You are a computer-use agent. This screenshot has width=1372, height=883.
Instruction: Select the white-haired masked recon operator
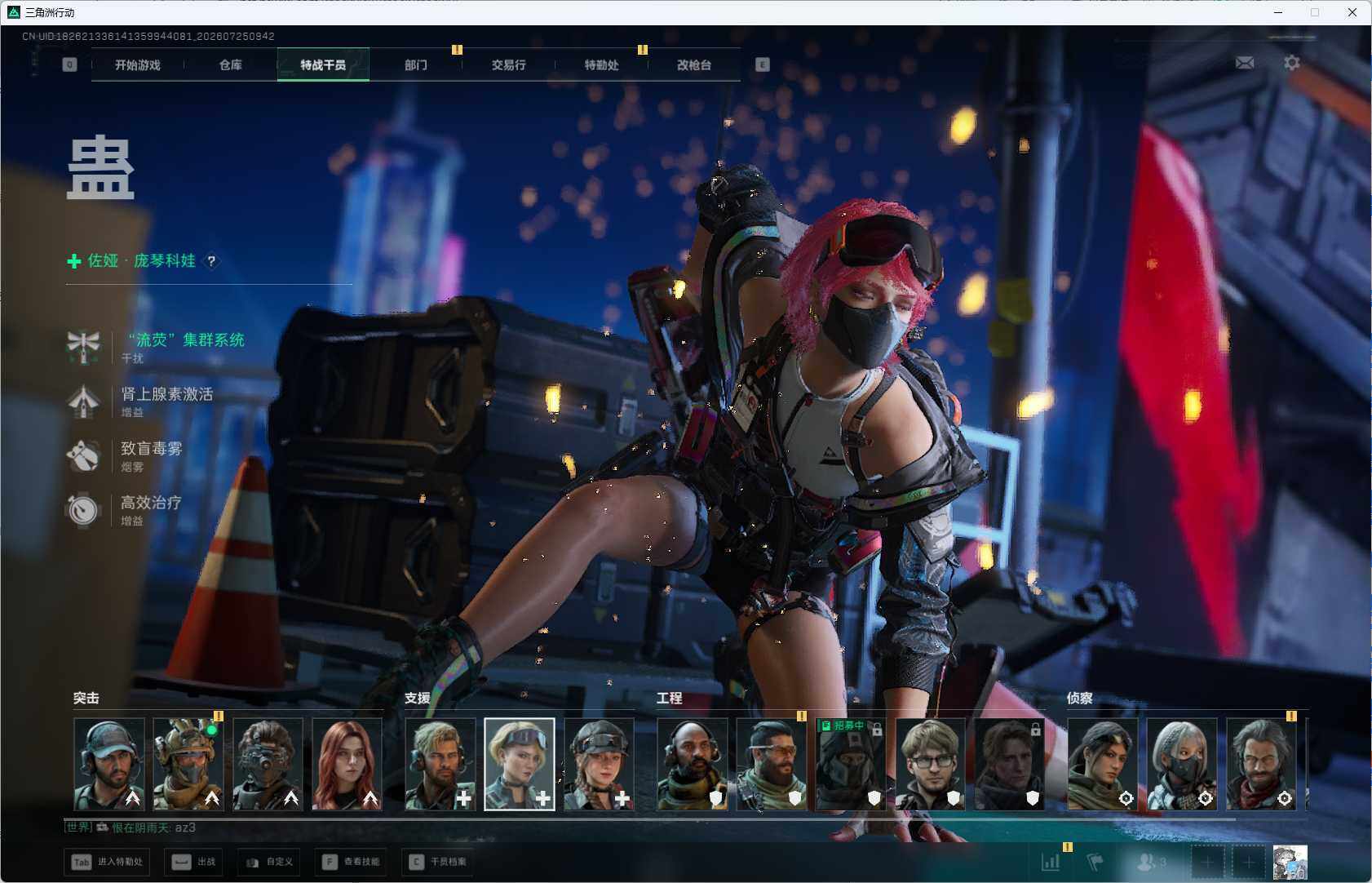click(1182, 764)
